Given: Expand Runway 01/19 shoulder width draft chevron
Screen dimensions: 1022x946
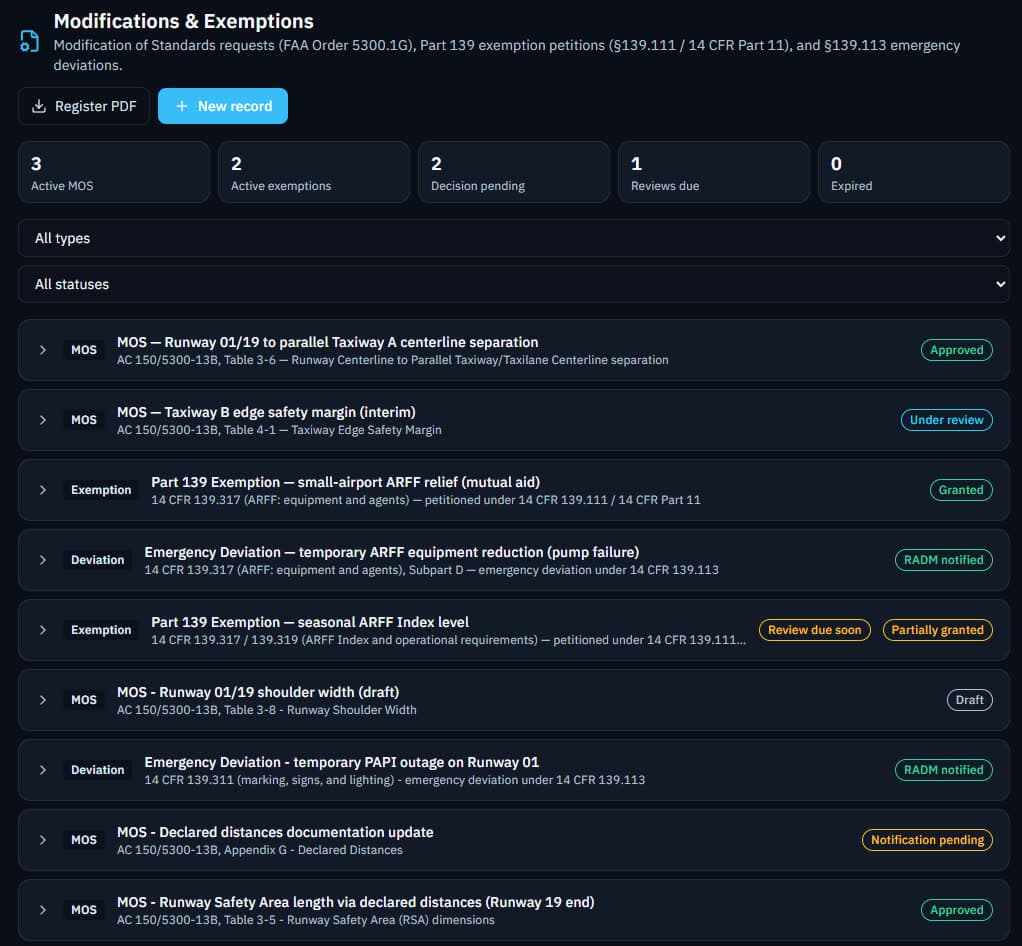Looking at the screenshot, I should coord(42,700).
